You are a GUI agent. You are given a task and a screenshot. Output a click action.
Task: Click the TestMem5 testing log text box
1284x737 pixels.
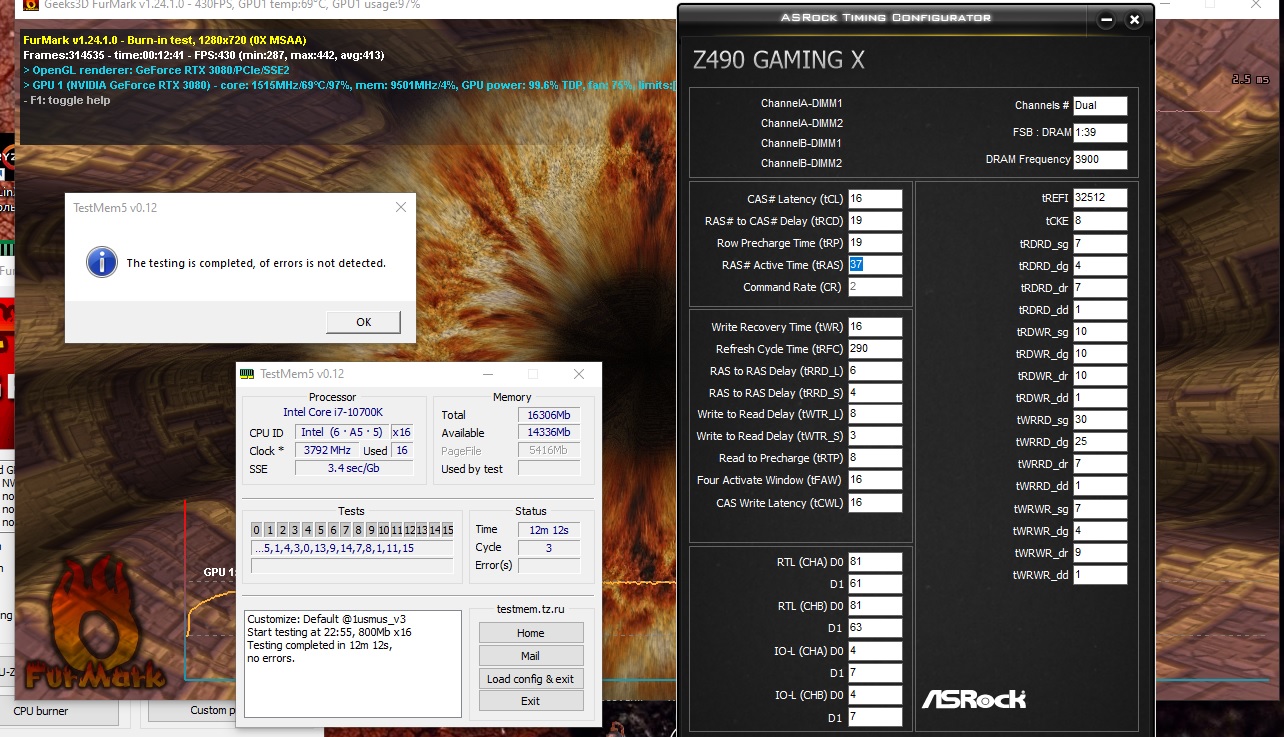point(353,664)
